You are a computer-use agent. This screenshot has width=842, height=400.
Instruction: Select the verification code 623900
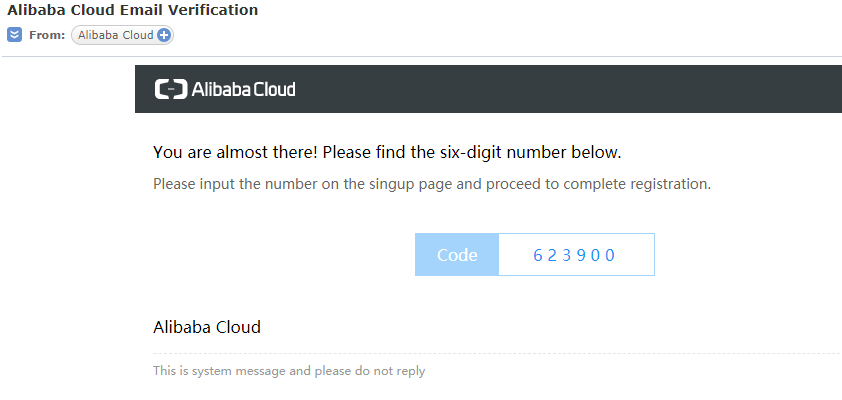tap(574, 255)
